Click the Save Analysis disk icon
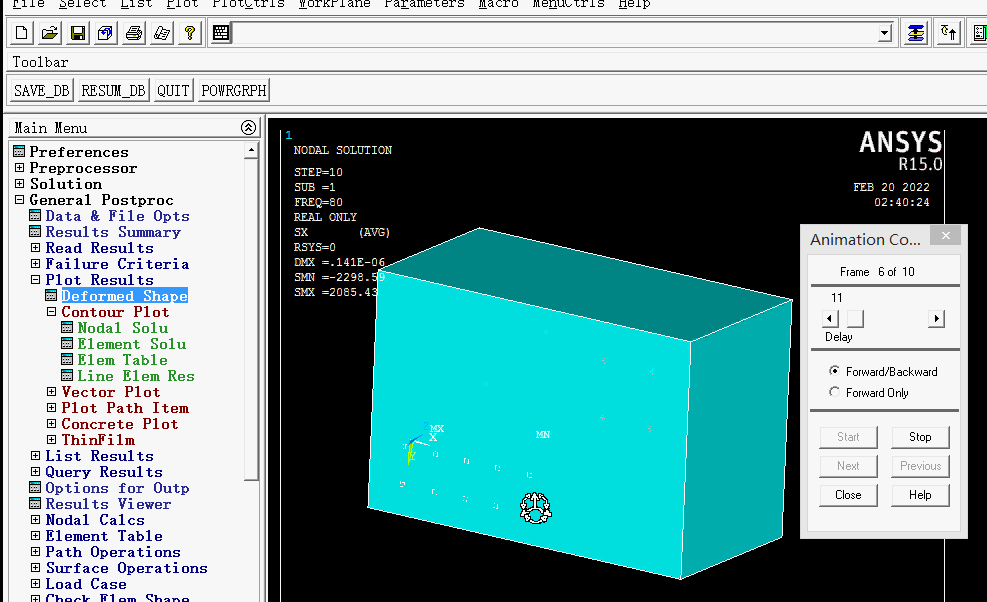Image resolution: width=987 pixels, height=602 pixels. click(x=78, y=34)
